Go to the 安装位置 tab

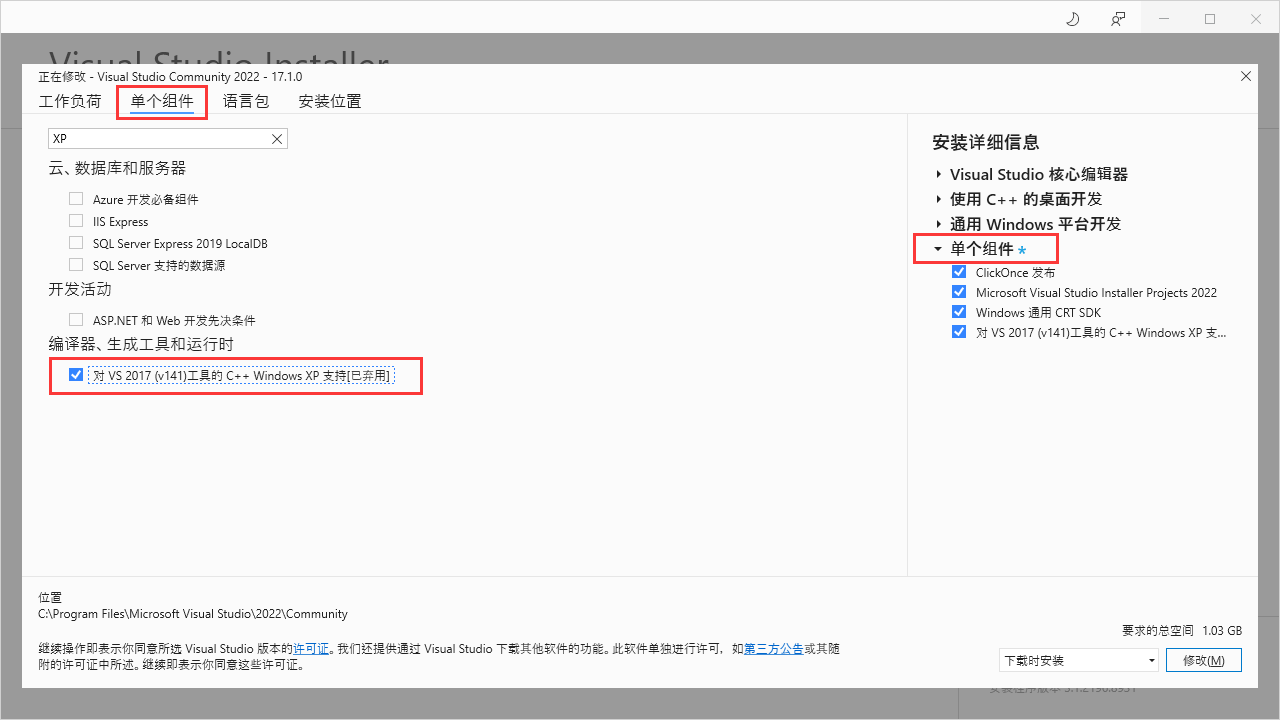(x=330, y=101)
